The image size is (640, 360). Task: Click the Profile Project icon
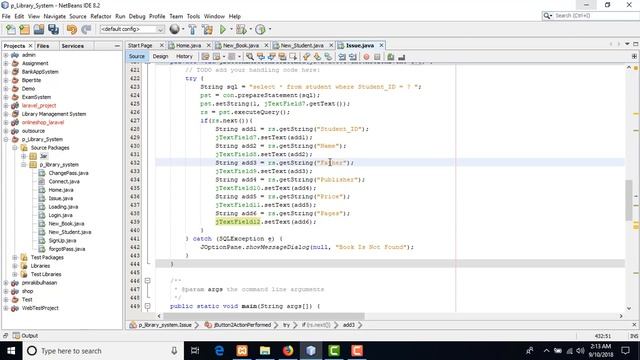pos(260,29)
